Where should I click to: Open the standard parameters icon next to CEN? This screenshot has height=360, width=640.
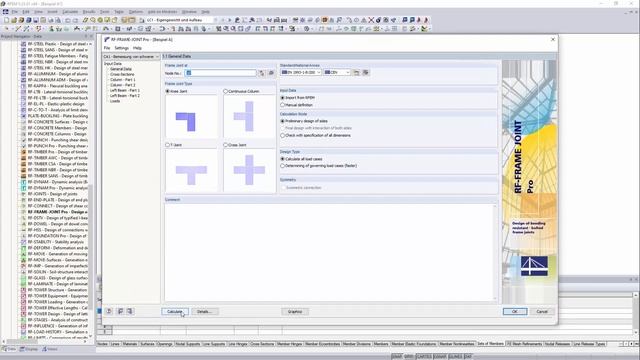click(x=356, y=72)
